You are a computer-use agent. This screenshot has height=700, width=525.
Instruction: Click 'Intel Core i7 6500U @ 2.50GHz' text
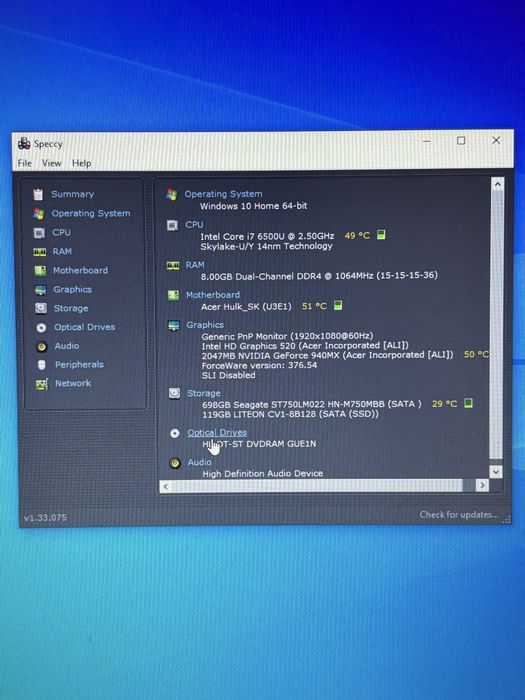pyautogui.click(x=267, y=236)
